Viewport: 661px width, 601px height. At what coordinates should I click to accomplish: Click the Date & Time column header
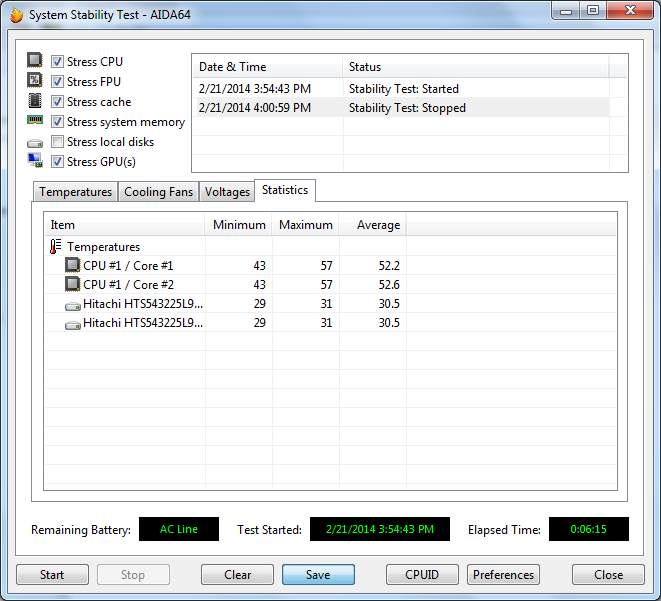268,67
